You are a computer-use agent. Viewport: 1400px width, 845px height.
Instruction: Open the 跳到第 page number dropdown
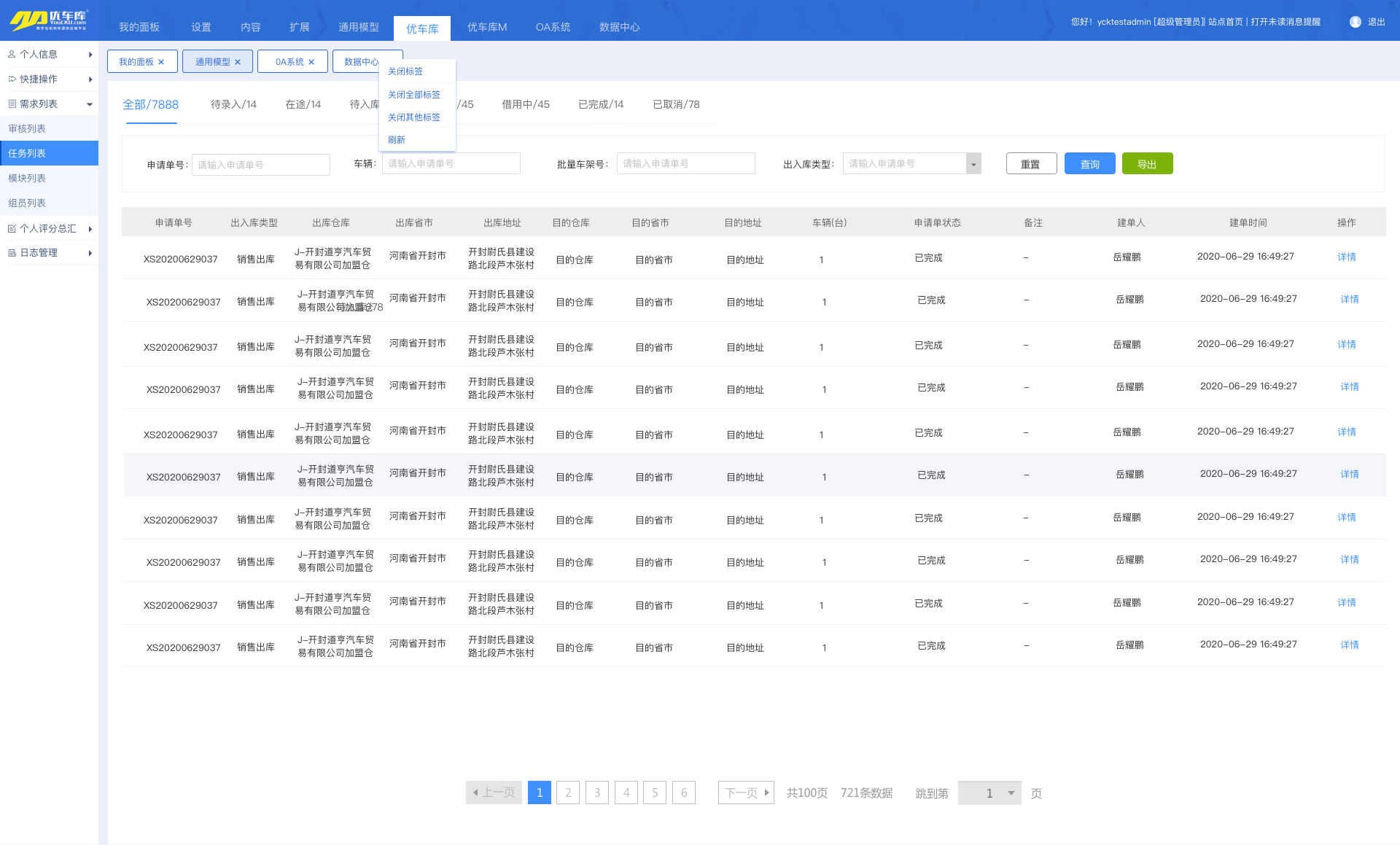click(x=1011, y=793)
